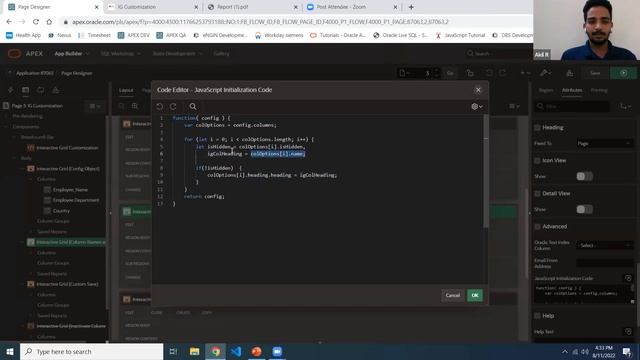Open the rendering tree menu dropdown

tap(95, 106)
